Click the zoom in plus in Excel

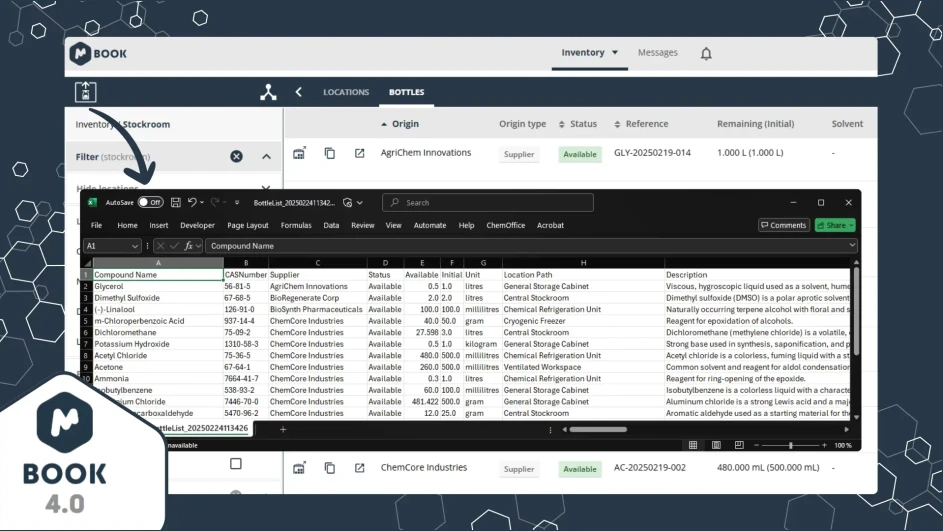pos(824,445)
